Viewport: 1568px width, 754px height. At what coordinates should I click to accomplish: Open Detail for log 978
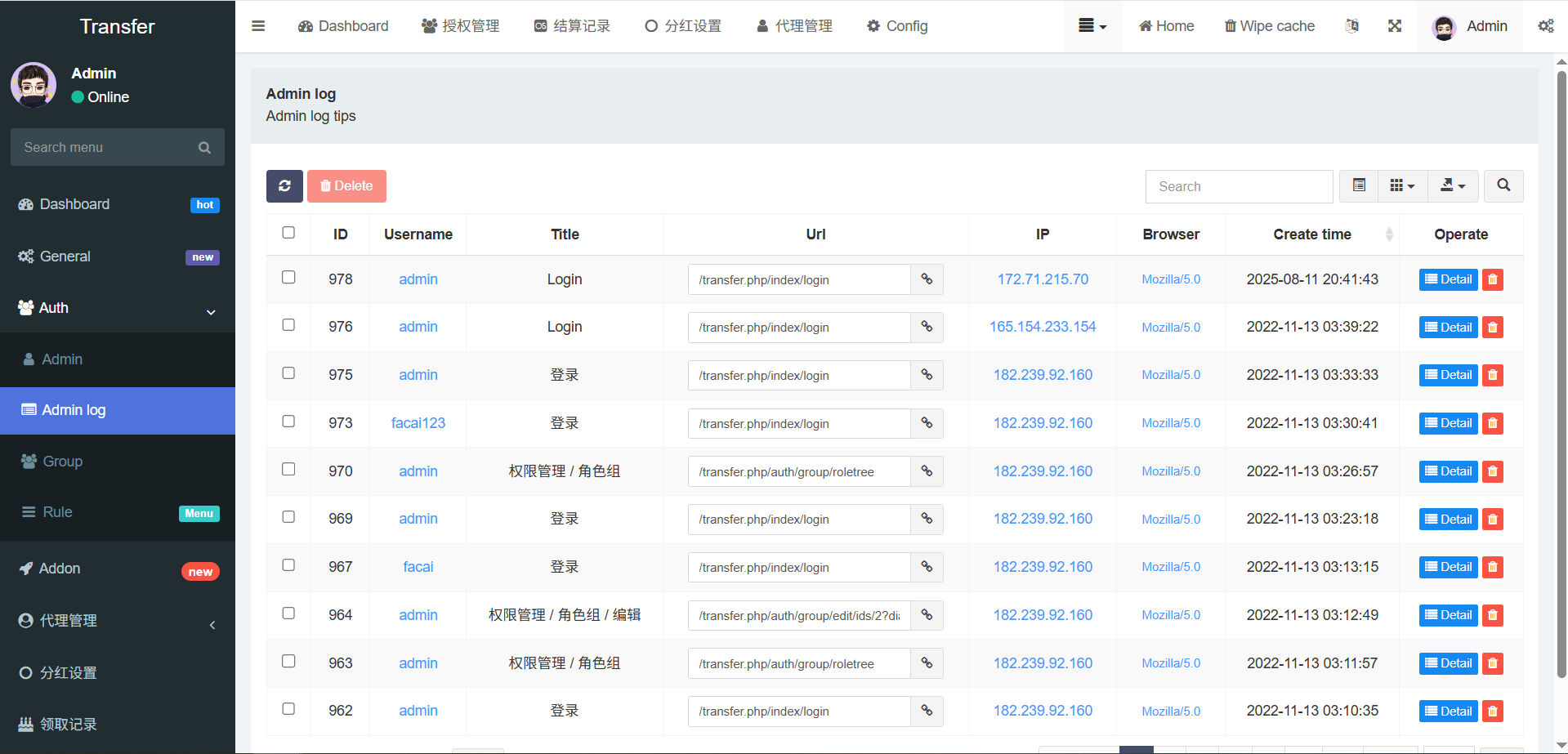pyautogui.click(x=1449, y=279)
